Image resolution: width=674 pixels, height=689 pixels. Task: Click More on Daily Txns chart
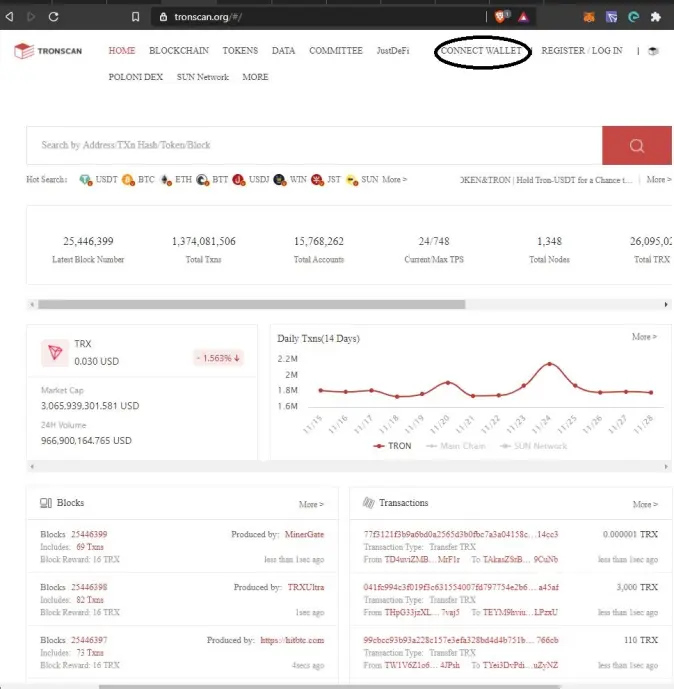coord(644,337)
